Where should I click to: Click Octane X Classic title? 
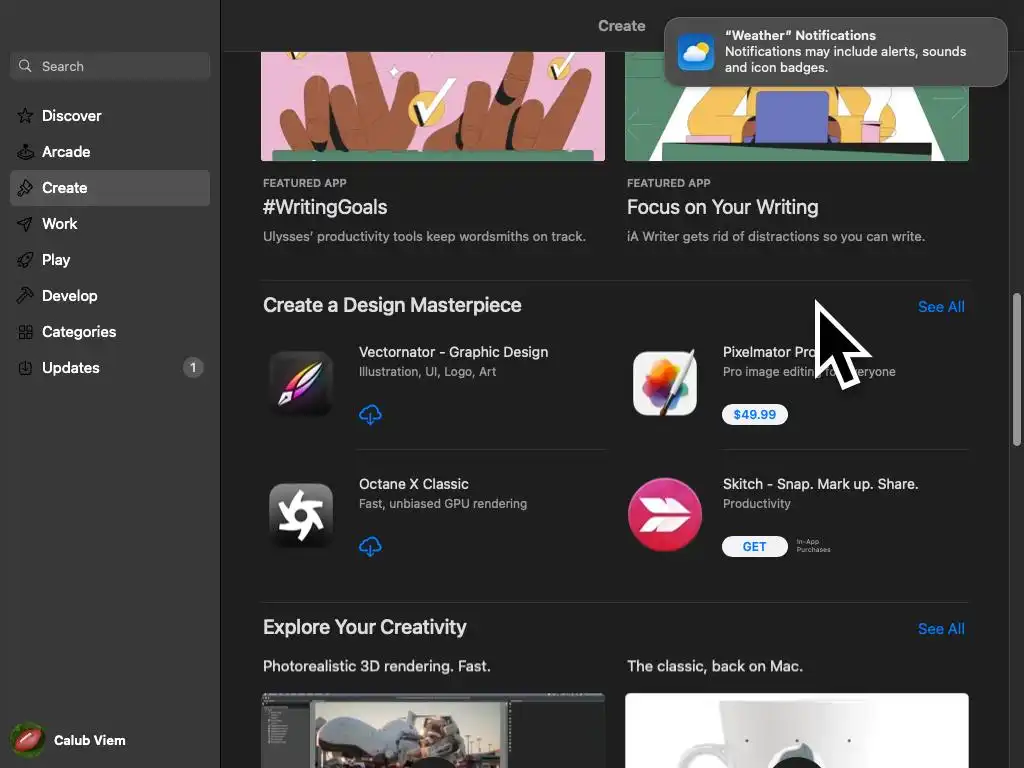413,484
